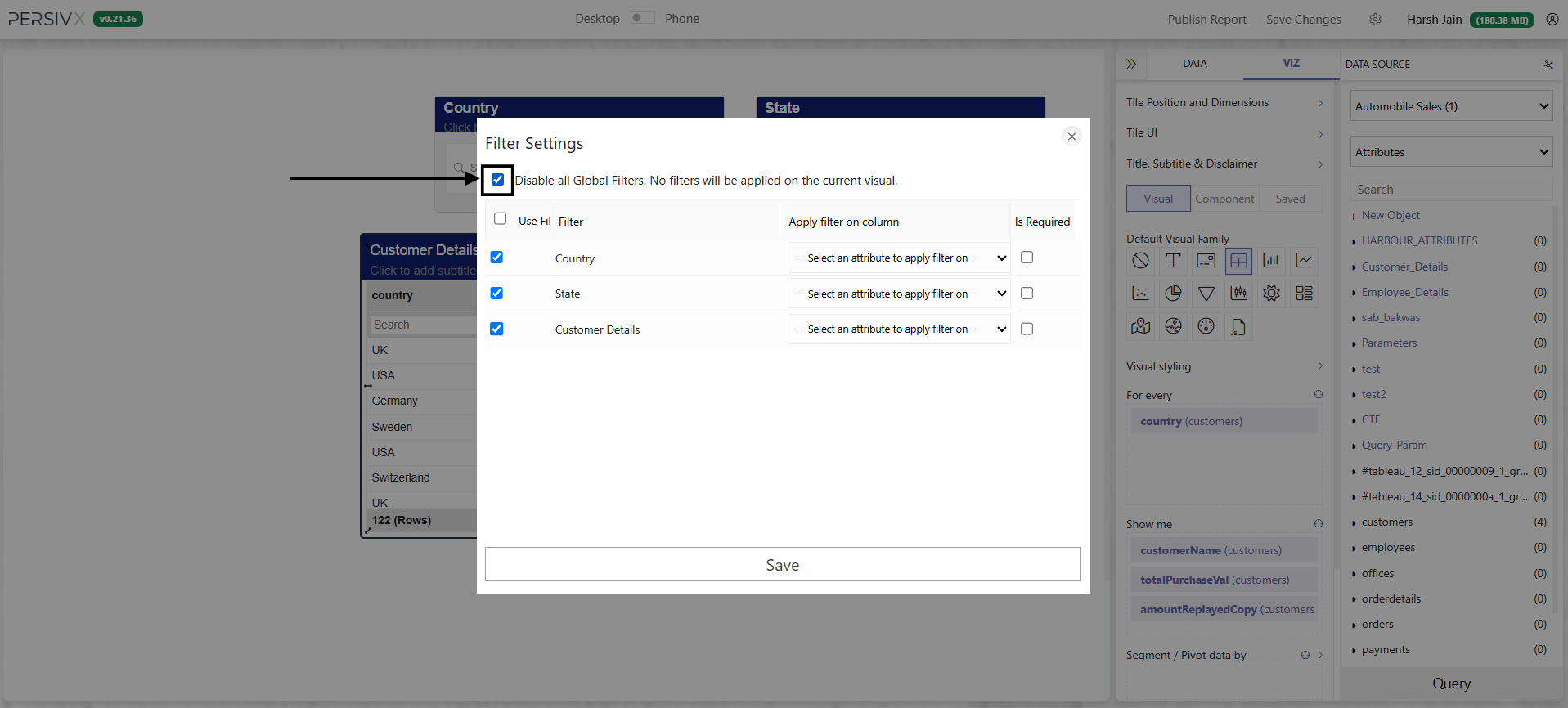Pick the Card visual icon
The height and width of the screenshot is (708, 1568).
1206,261
